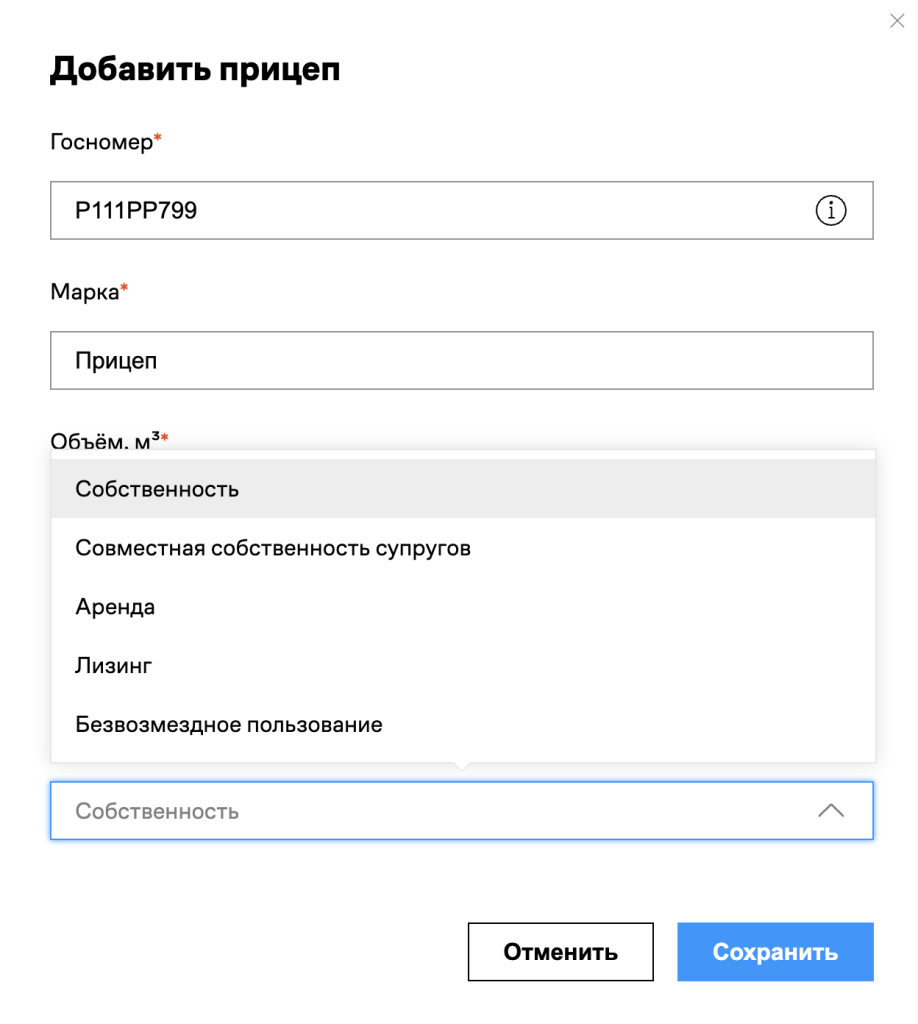Image resolution: width=918 pixels, height=1024 pixels.
Task: Click the red asterisk next to Госномер
Action: coord(157,136)
